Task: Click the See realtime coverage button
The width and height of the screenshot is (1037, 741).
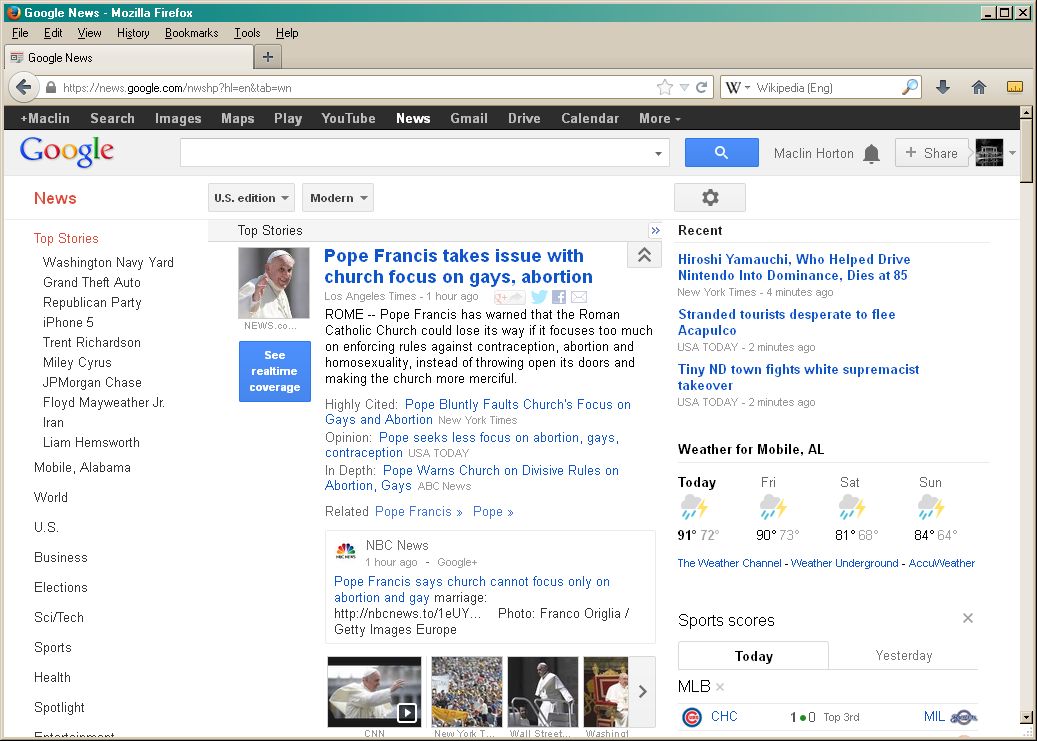Action: coord(275,371)
